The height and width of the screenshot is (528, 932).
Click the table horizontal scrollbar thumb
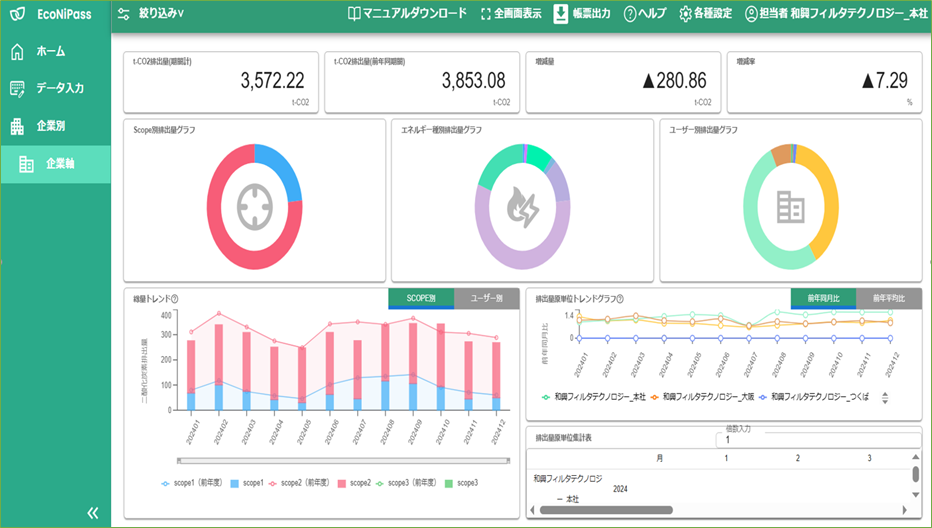pyautogui.click(x=606, y=510)
